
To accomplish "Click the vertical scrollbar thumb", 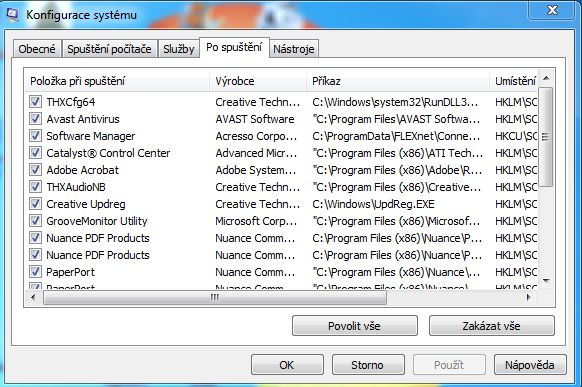I will click(x=546, y=137).
